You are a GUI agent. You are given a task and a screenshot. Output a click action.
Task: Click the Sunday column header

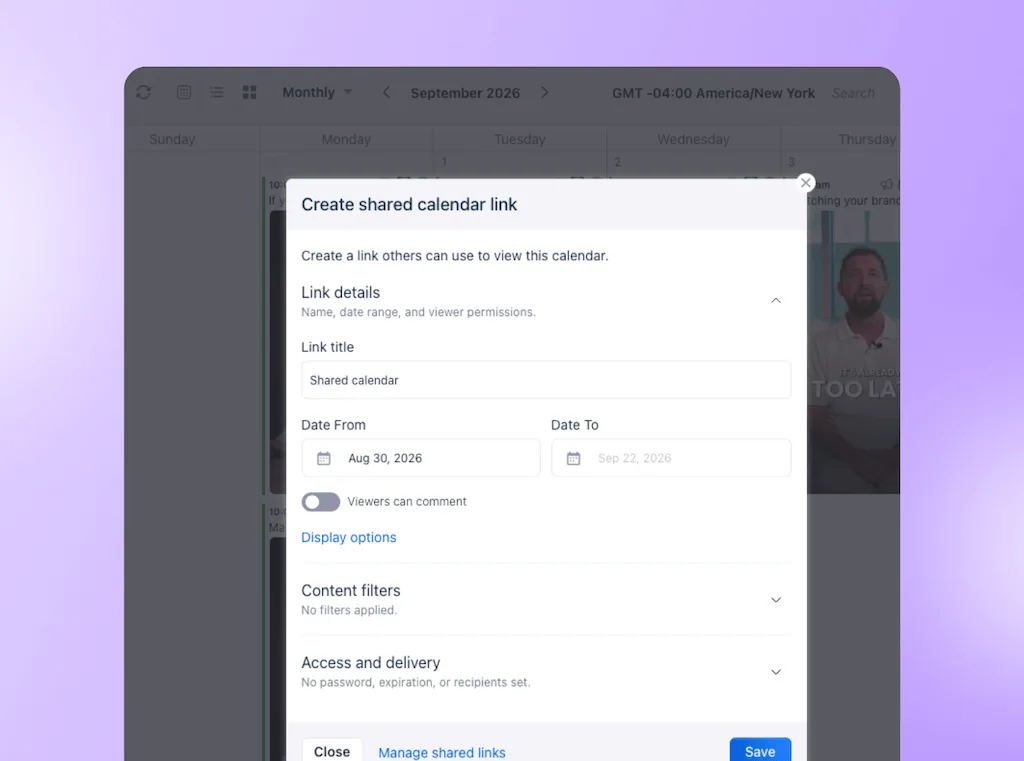click(172, 139)
